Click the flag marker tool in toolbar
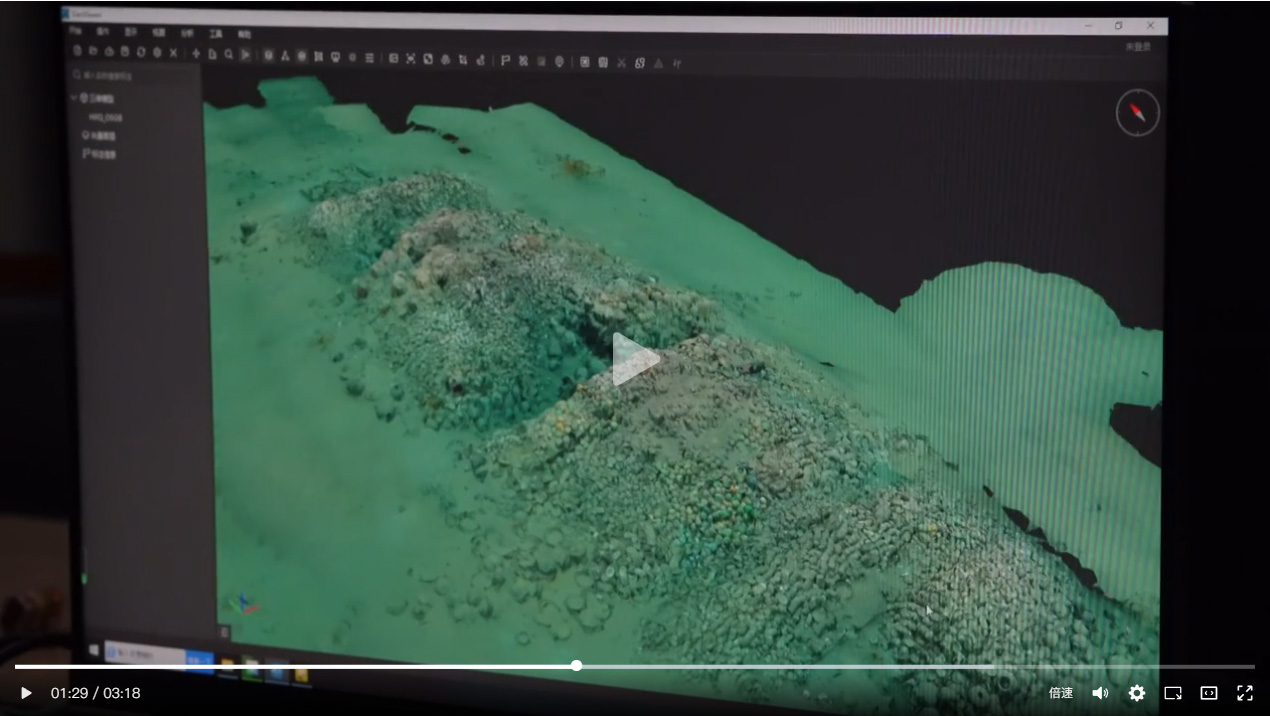Viewport: 1270px width, 716px height. pos(505,60)
